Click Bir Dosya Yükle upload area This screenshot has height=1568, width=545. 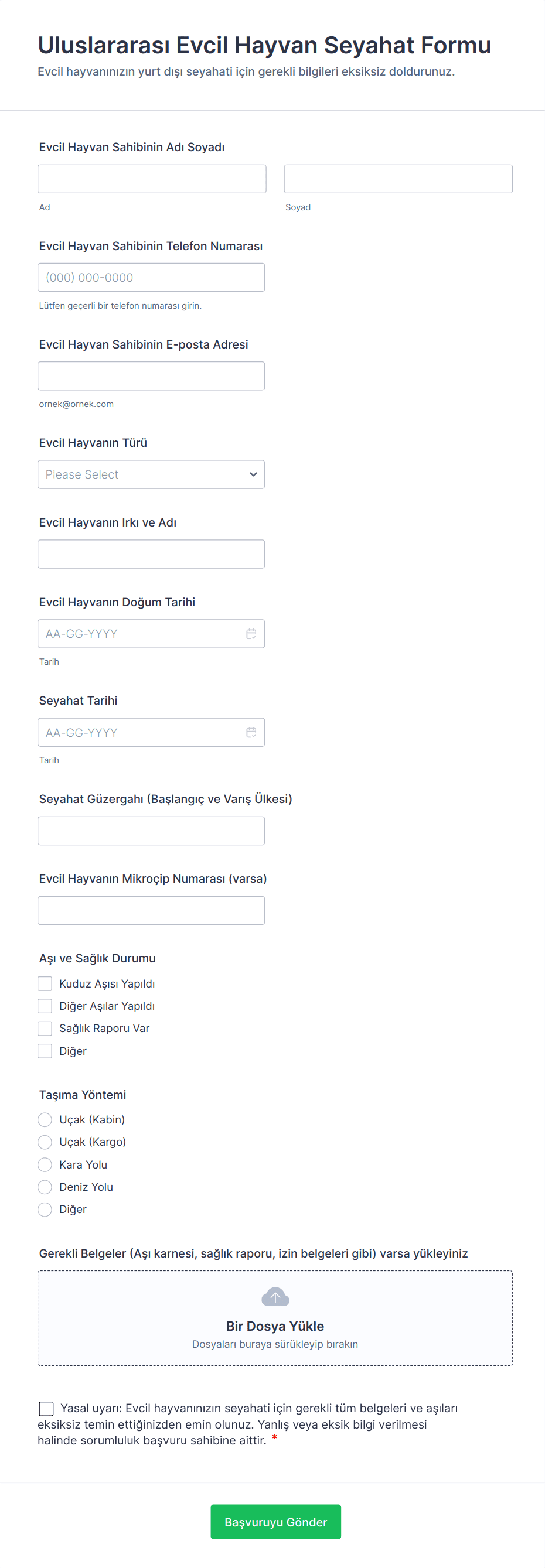[275, 1326]
